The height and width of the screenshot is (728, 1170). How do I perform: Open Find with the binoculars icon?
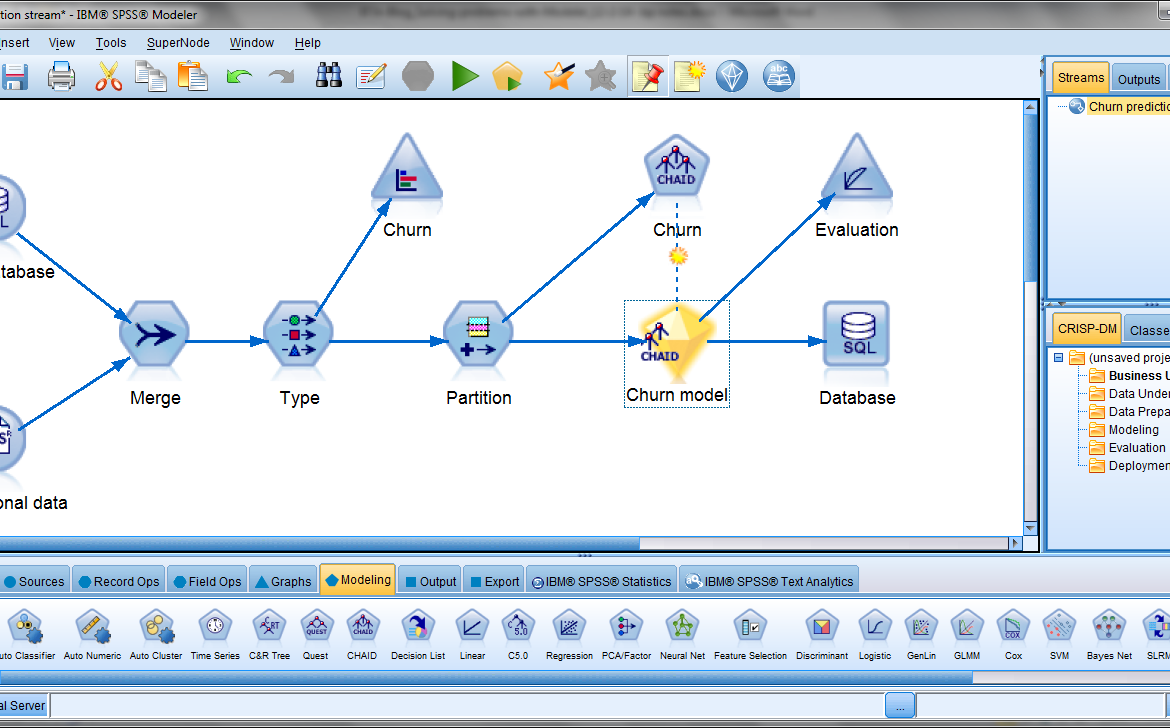click(328, 76)
